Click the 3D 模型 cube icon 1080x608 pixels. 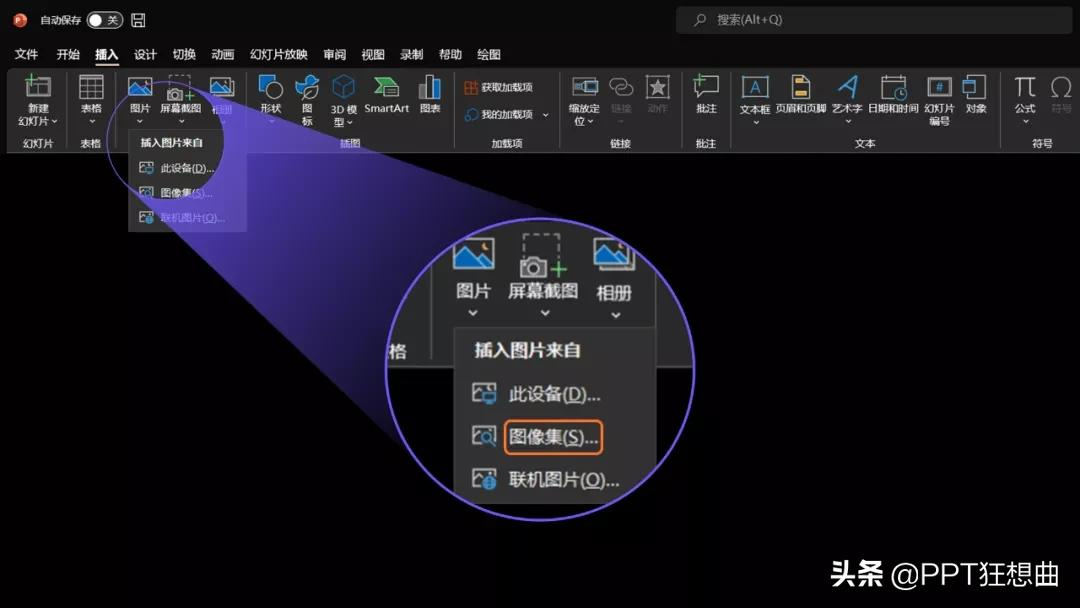344,87
